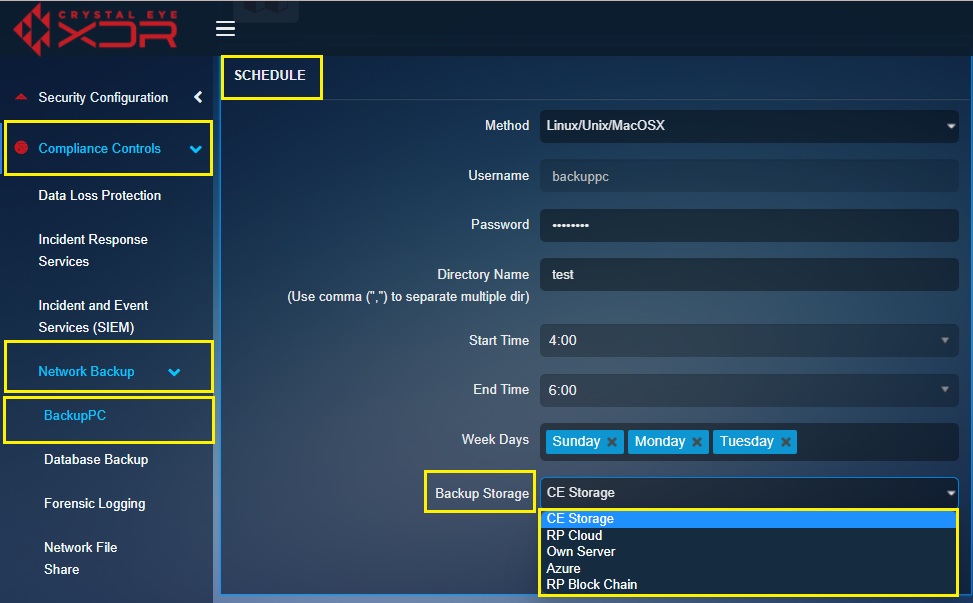Select BackupPC in sidebar
This screenshot has width=973, height=603.
tap(75, 416)
